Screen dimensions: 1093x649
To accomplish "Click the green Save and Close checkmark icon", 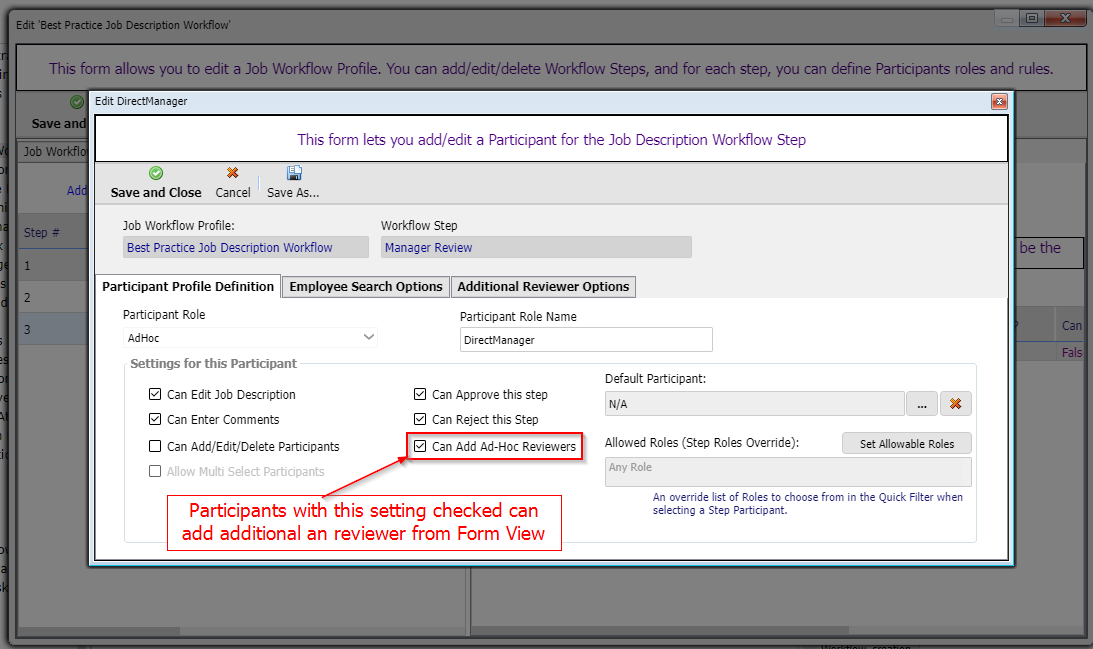I will coord(156,174).
